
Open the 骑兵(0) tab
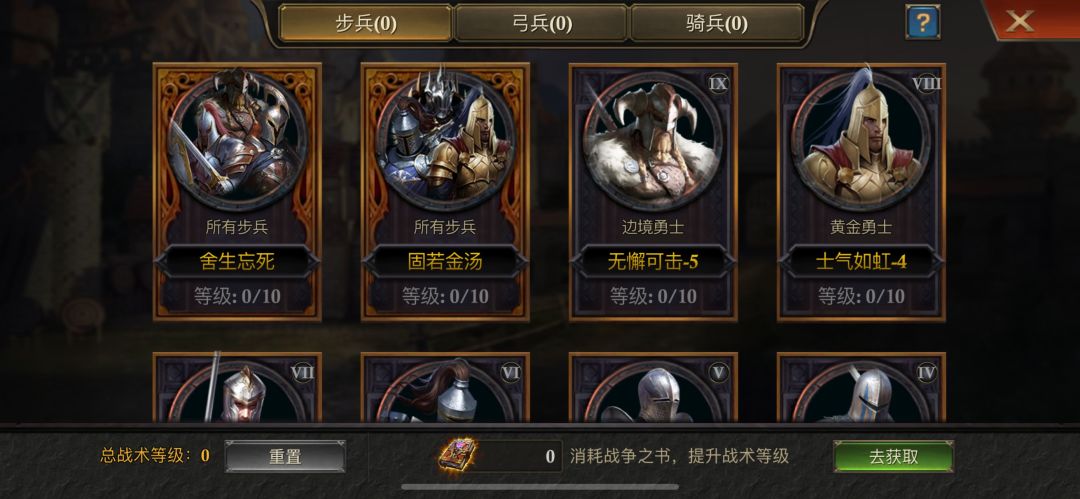click(x=717, y=23)
